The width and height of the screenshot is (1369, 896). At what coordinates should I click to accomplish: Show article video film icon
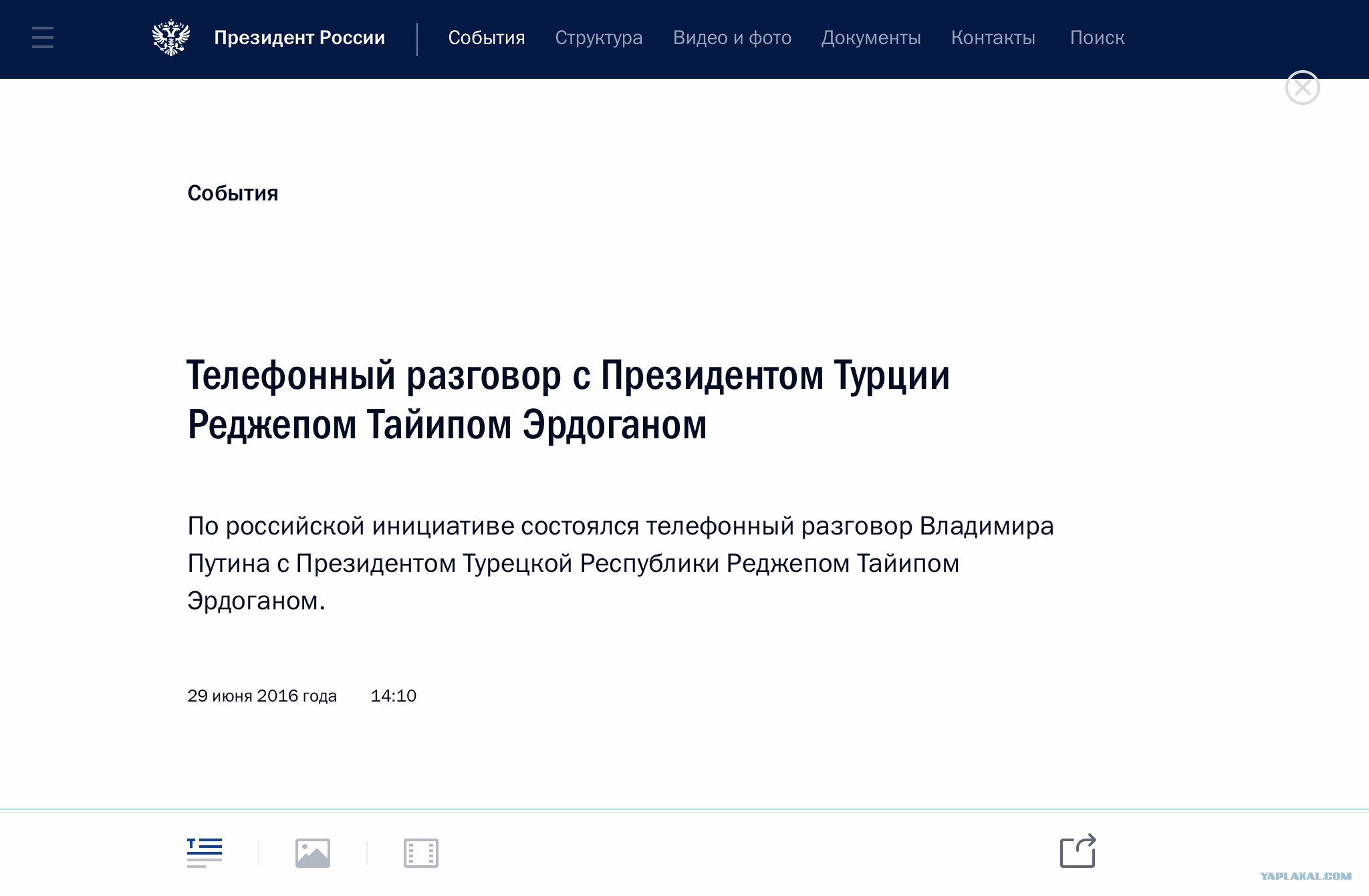point(420,853)
